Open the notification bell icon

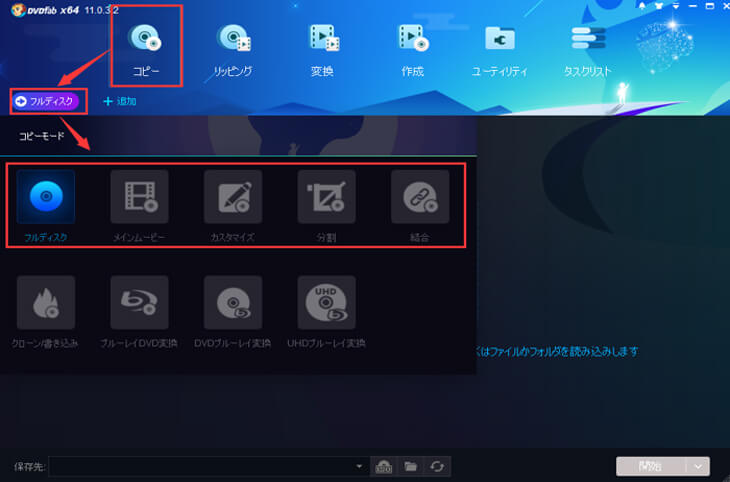click(x=642, y=6)
